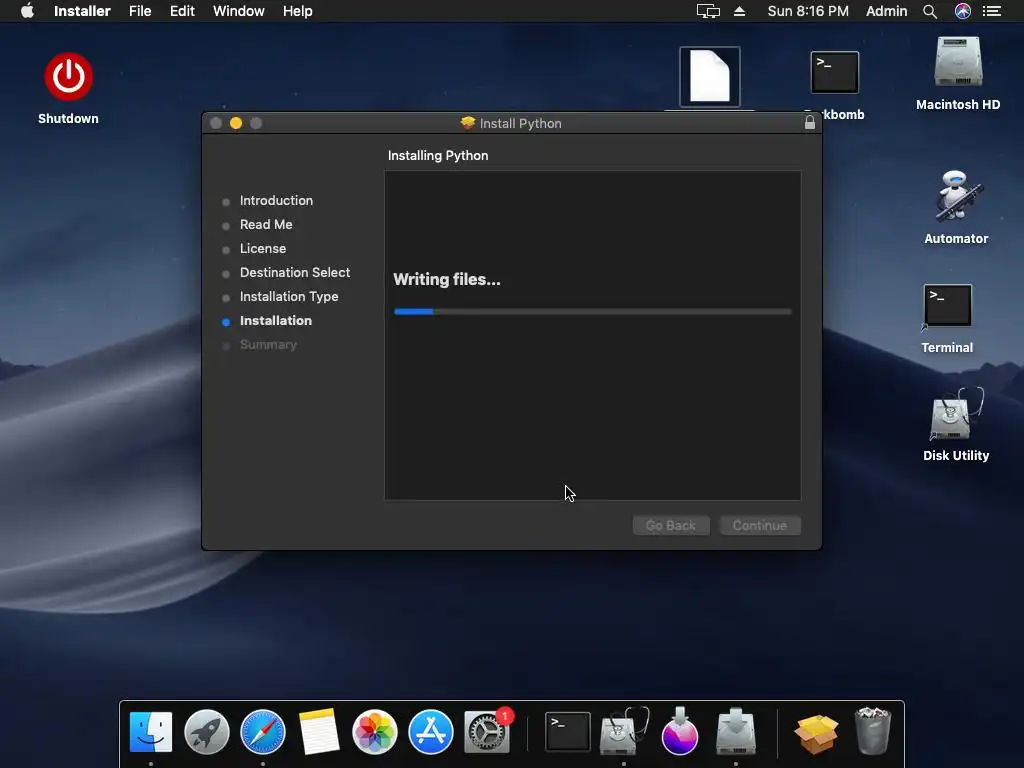1024x768 pixels.
Task: Minimize the Install Python window
Action: [x=236, y=123]
